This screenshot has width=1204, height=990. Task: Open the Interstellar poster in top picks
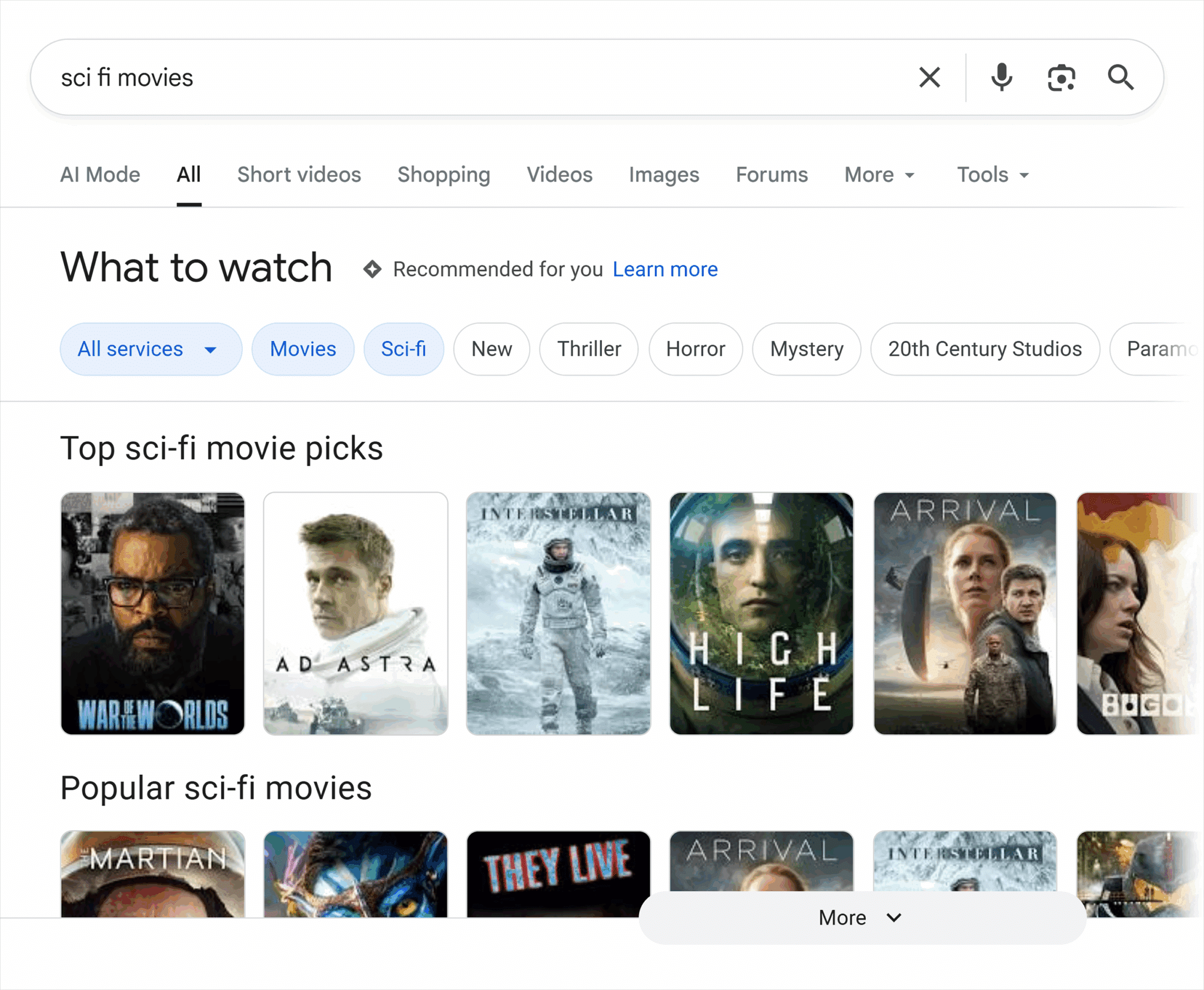click(x=558, y=614)
